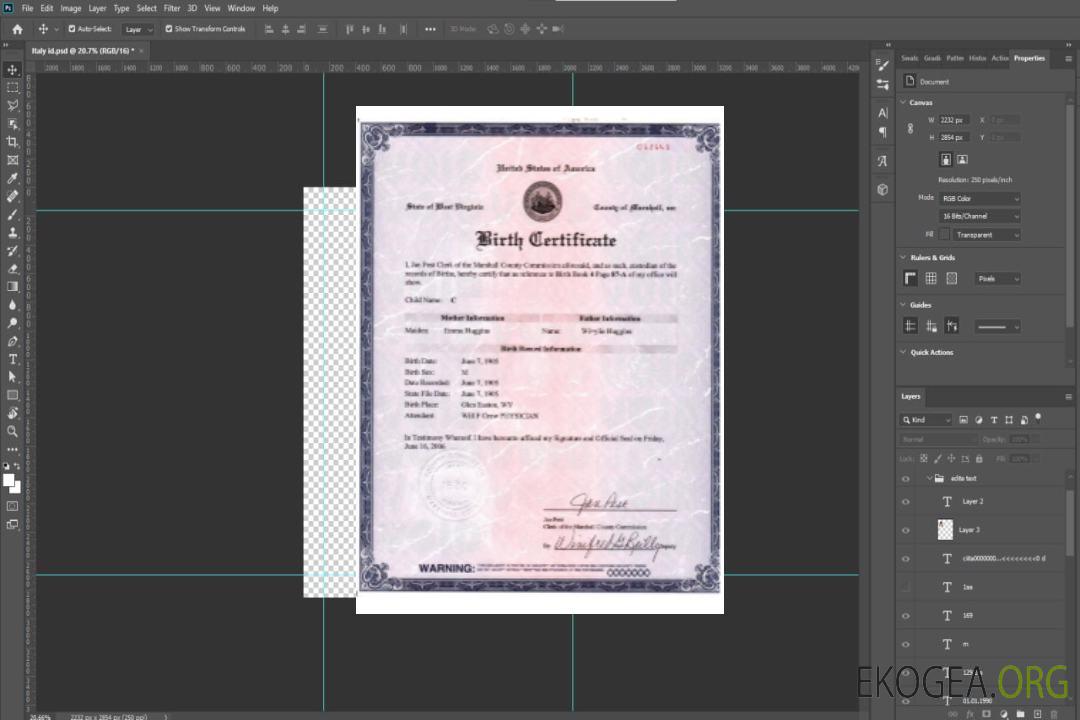
Task: Switch to the Actions panel tab
Action: 999,59
